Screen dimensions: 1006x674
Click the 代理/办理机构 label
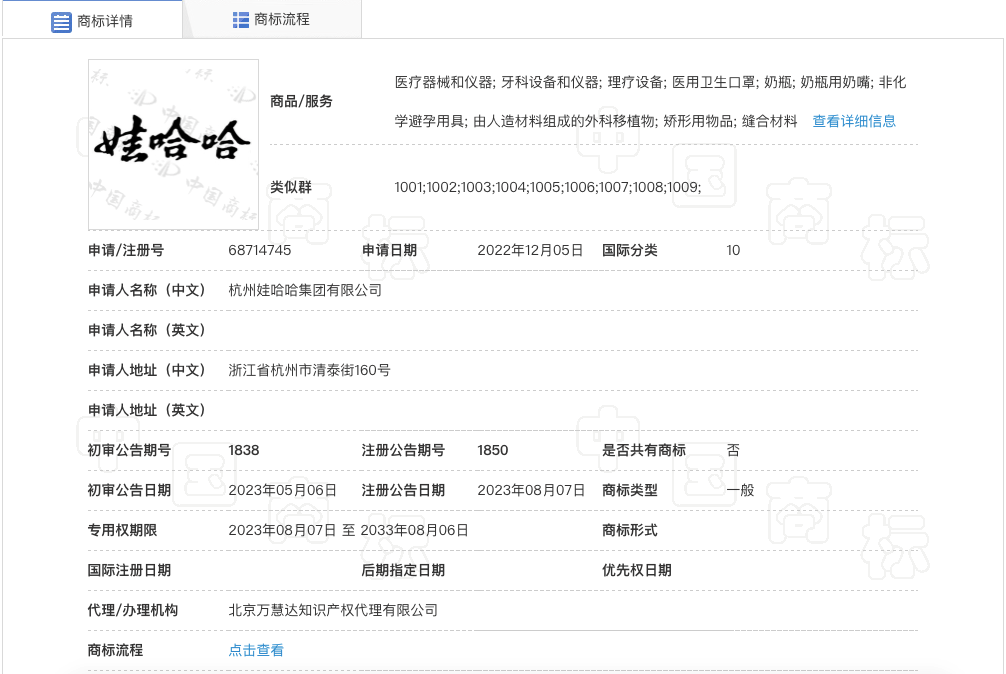pos(133,610)
